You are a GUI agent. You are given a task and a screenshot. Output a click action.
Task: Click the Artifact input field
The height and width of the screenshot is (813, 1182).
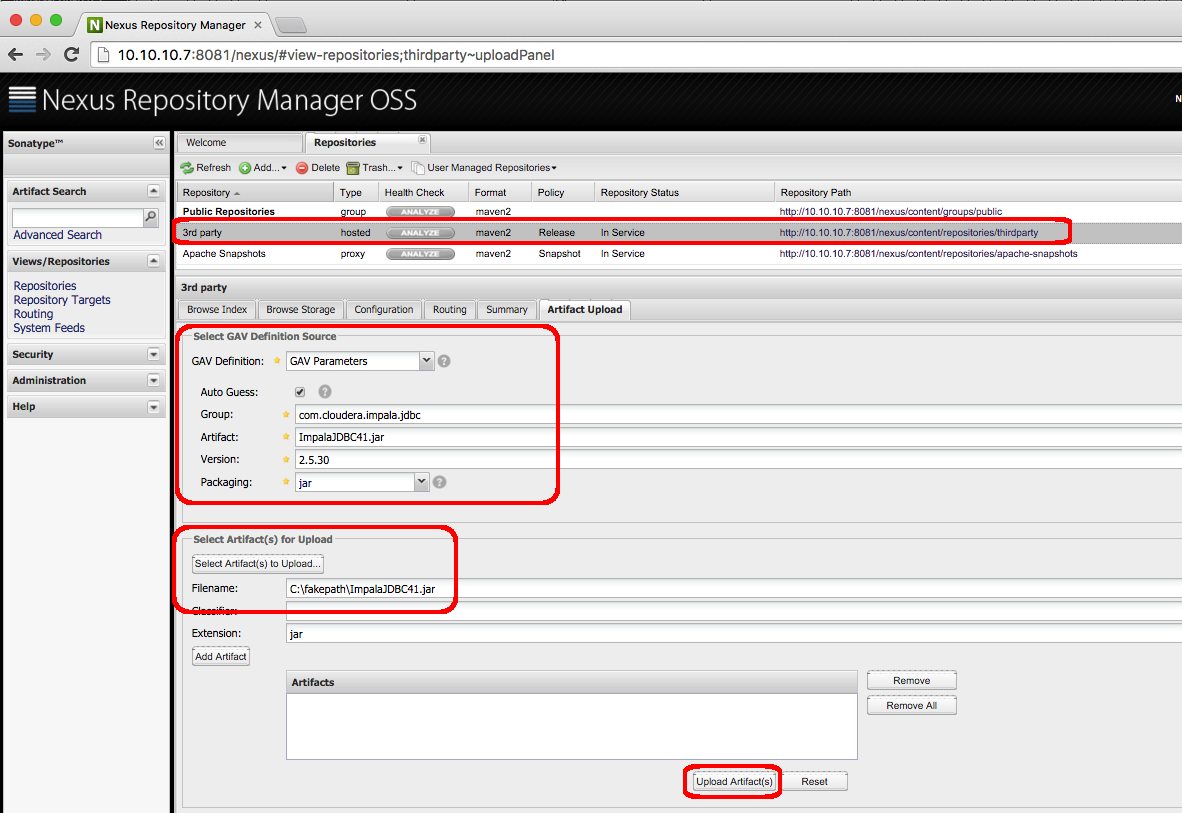point(738,437)
